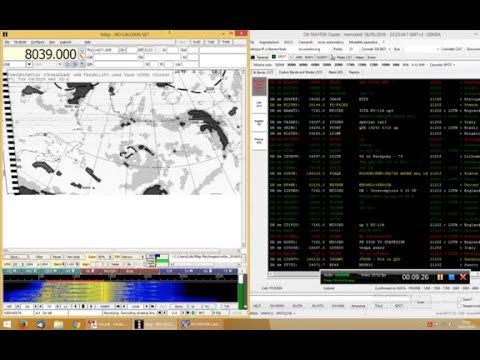This screenshot has width=480, height=360.
Task: Expand the USB mode dropdown in fldigi
Action: click(x=29, y=64)
